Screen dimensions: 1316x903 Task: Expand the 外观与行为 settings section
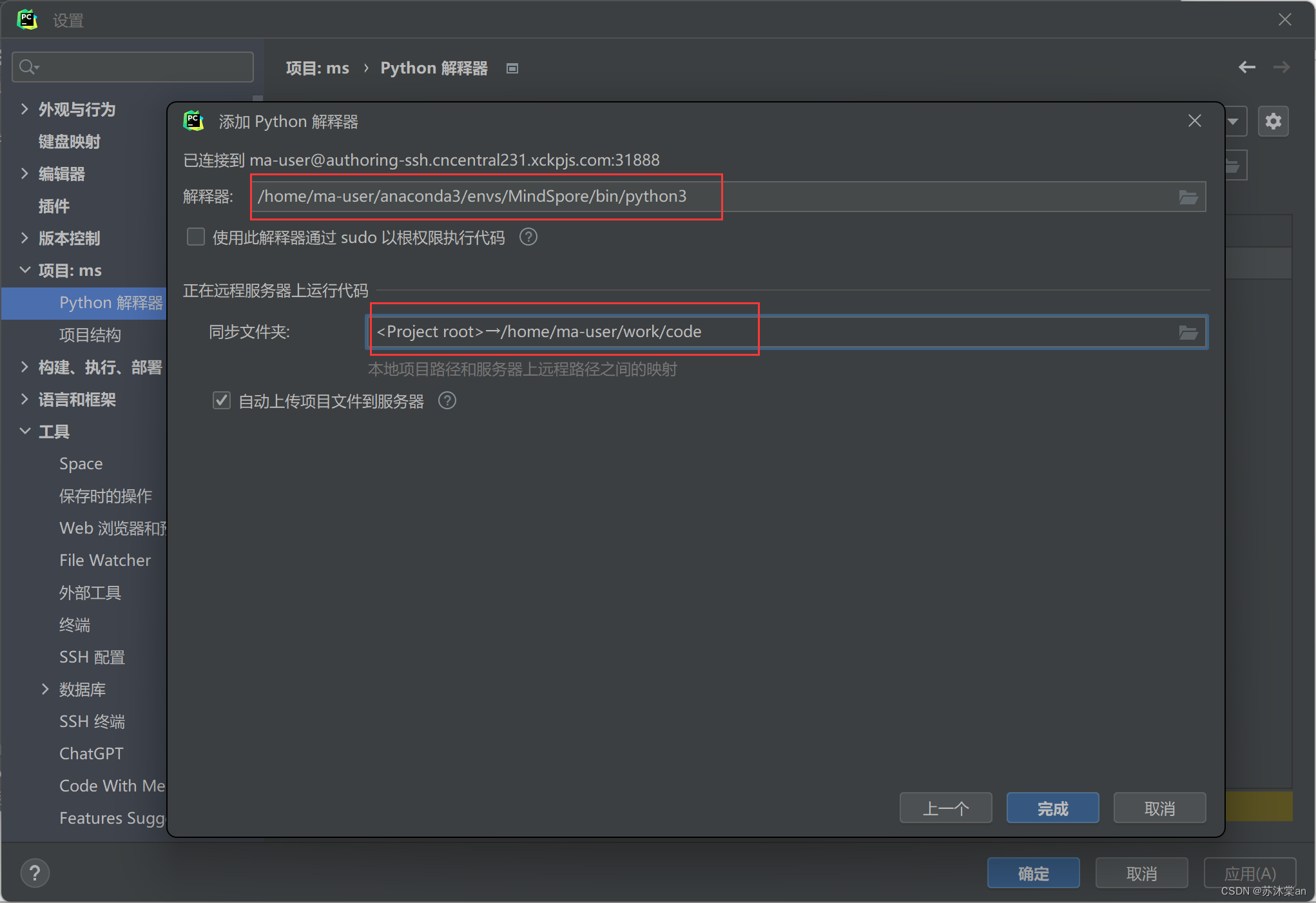(24, 109)
